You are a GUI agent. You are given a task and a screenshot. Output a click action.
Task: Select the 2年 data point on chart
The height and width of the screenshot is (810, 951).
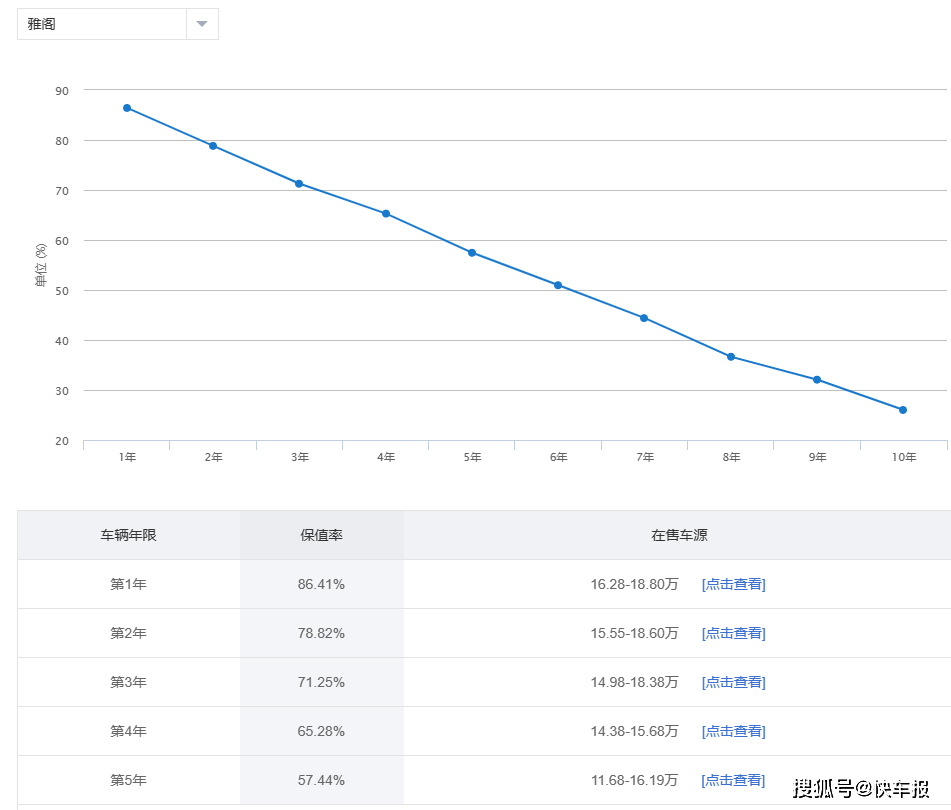[213, 146]
